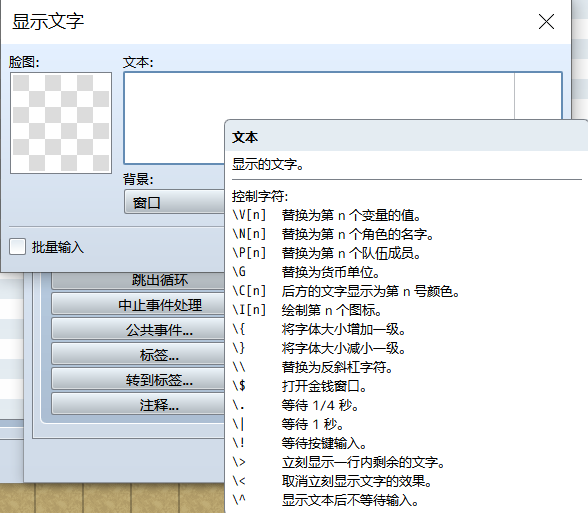
Task: Click the 转到标签... button
Action: click(x=138, y=380)
